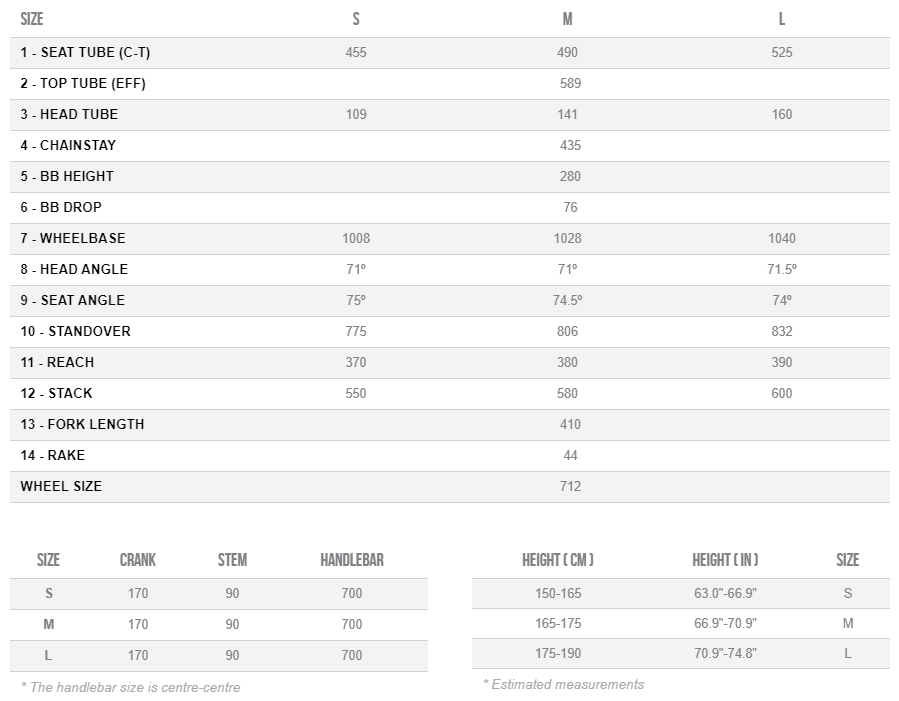Viewport: 899px width, 701px height.
Task: Select the L column header in geometry table
Action: pyautogui.click(x=782, y=19)
